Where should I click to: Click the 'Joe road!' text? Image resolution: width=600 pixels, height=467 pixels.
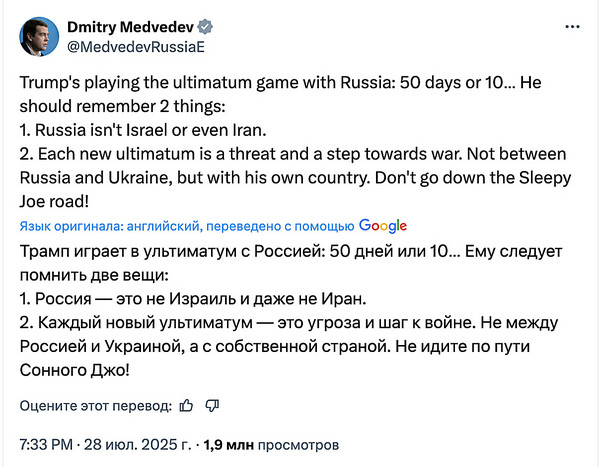tap(54, 201)
